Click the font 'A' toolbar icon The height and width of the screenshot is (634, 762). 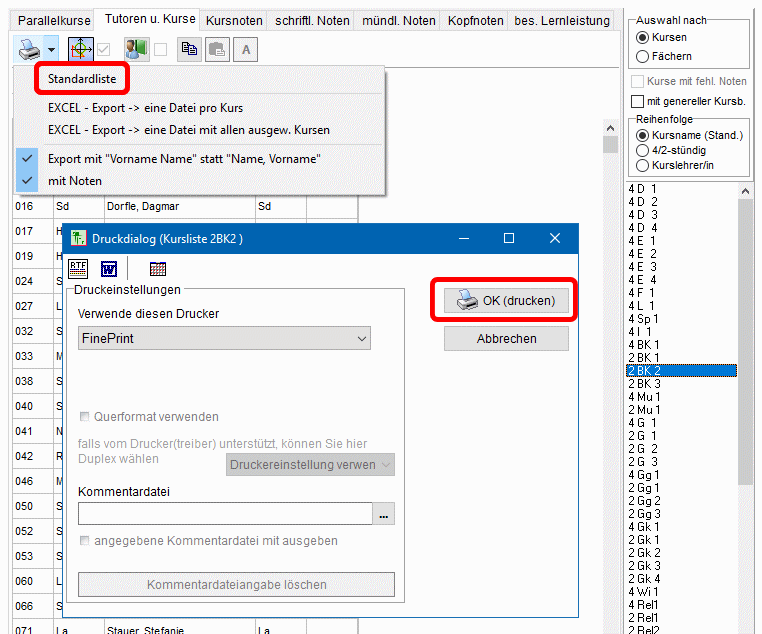(246, 49)
